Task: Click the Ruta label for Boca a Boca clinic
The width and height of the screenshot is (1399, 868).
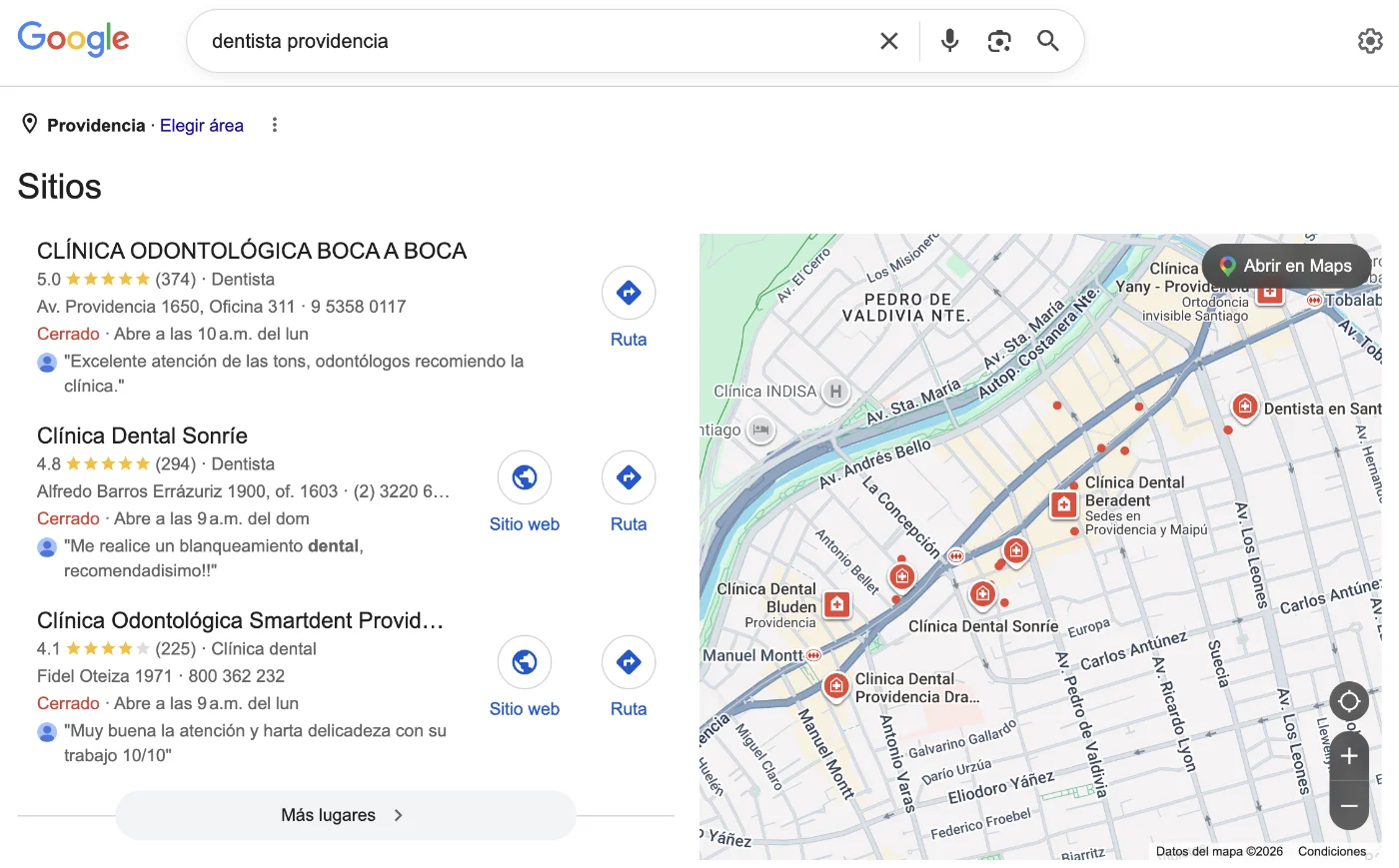Action: click(629, 340)
